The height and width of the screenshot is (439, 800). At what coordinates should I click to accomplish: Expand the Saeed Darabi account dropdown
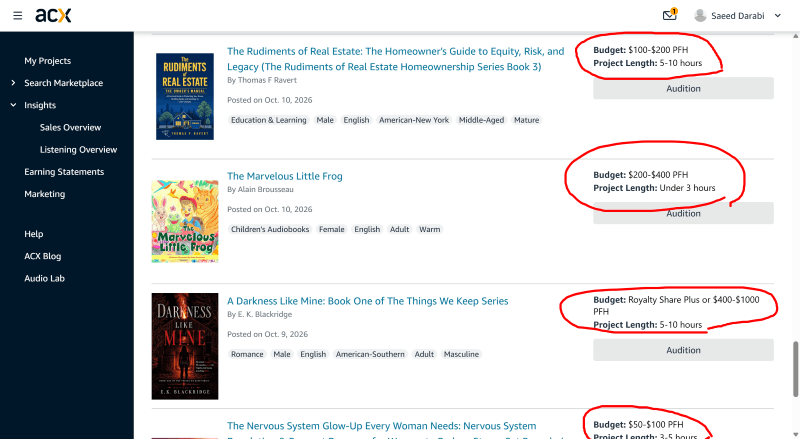pos(778,15)
